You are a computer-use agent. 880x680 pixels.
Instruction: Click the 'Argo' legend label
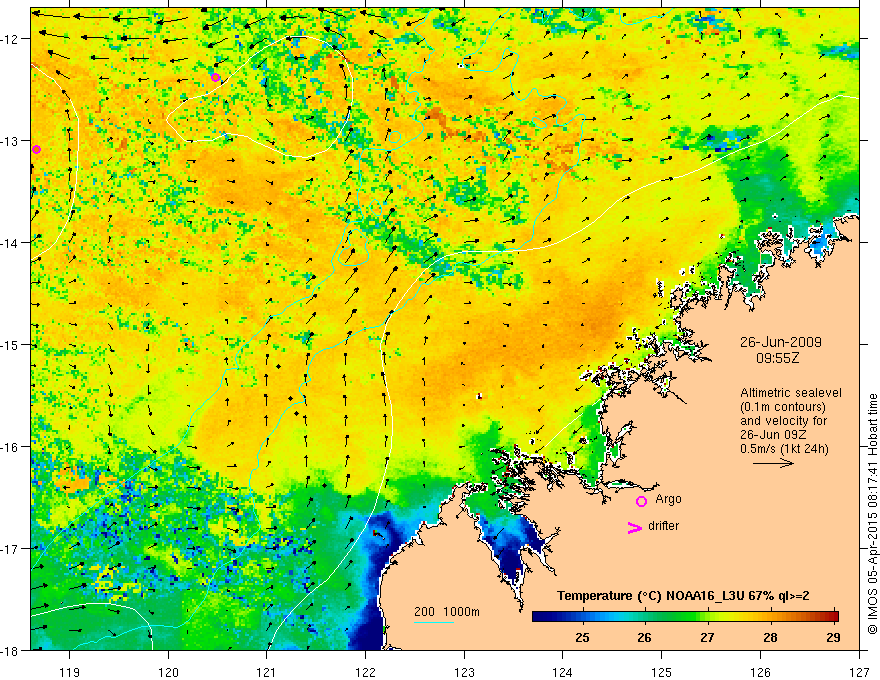pos(668,499)
